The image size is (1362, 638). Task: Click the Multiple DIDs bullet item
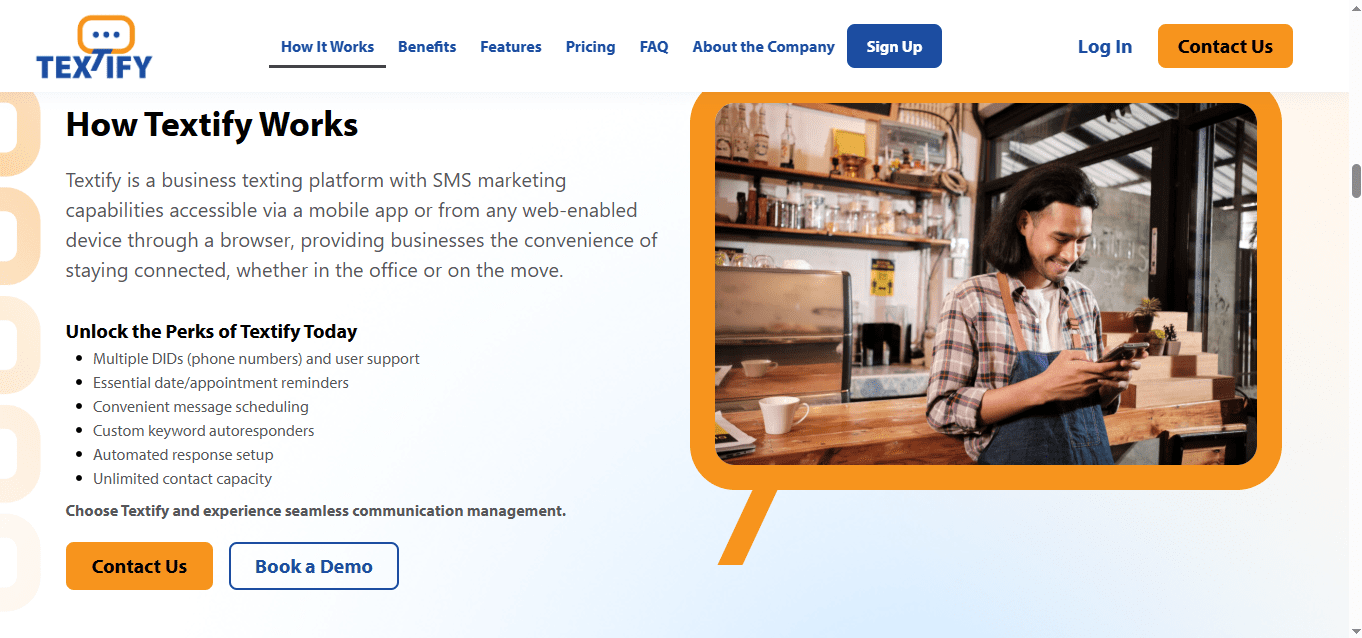pyautogui.click(x=256, y=359)
